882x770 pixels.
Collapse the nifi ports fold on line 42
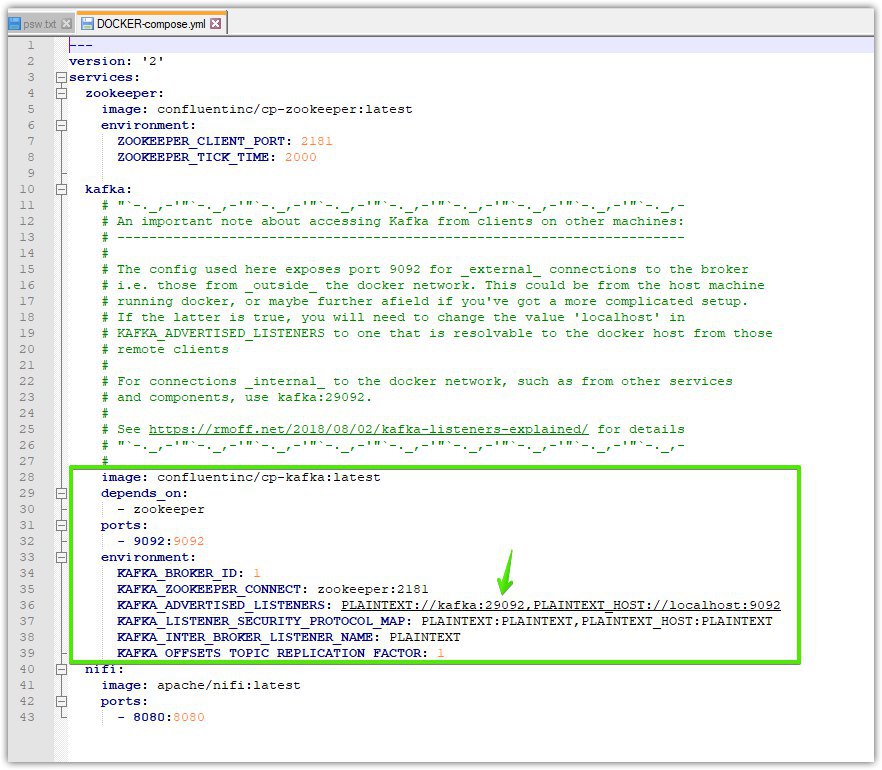point(62,702)
